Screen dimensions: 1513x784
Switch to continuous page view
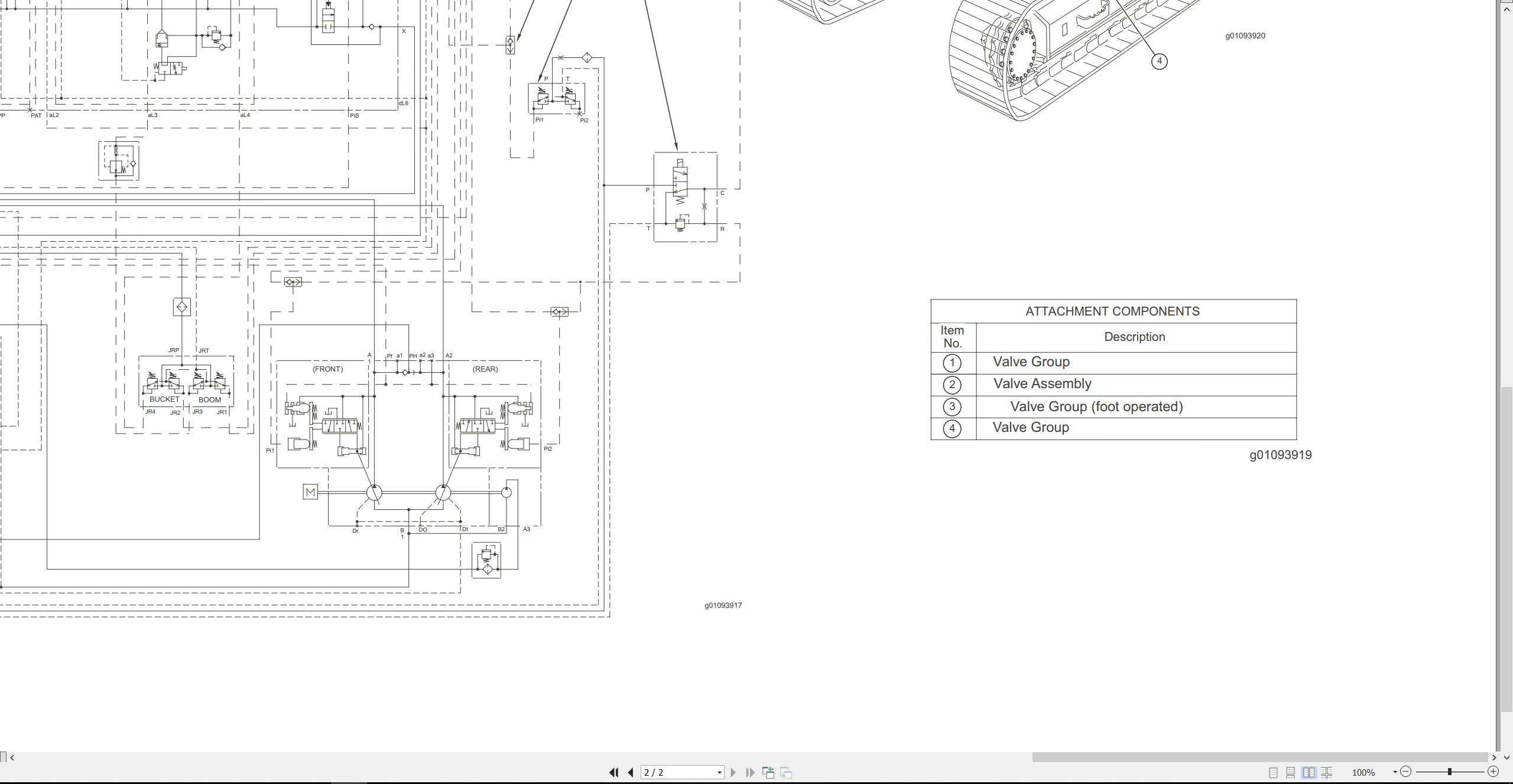1291,772
